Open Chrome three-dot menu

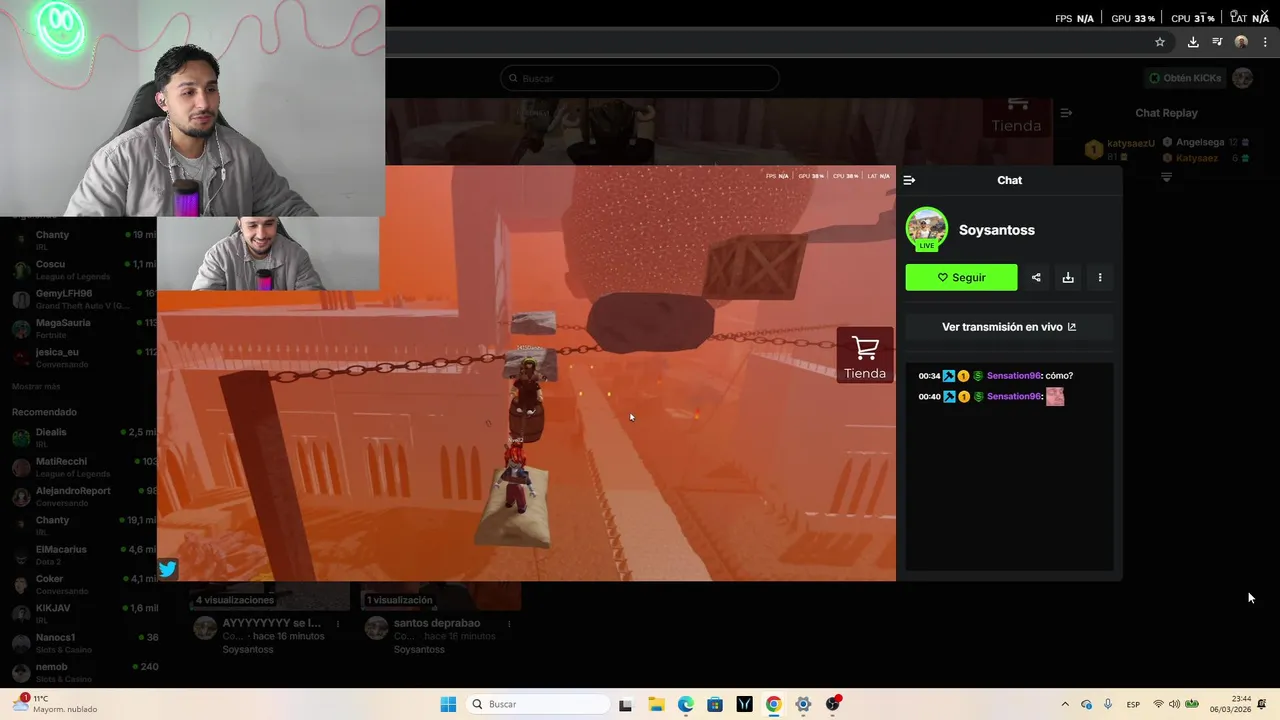point(1265,42)
